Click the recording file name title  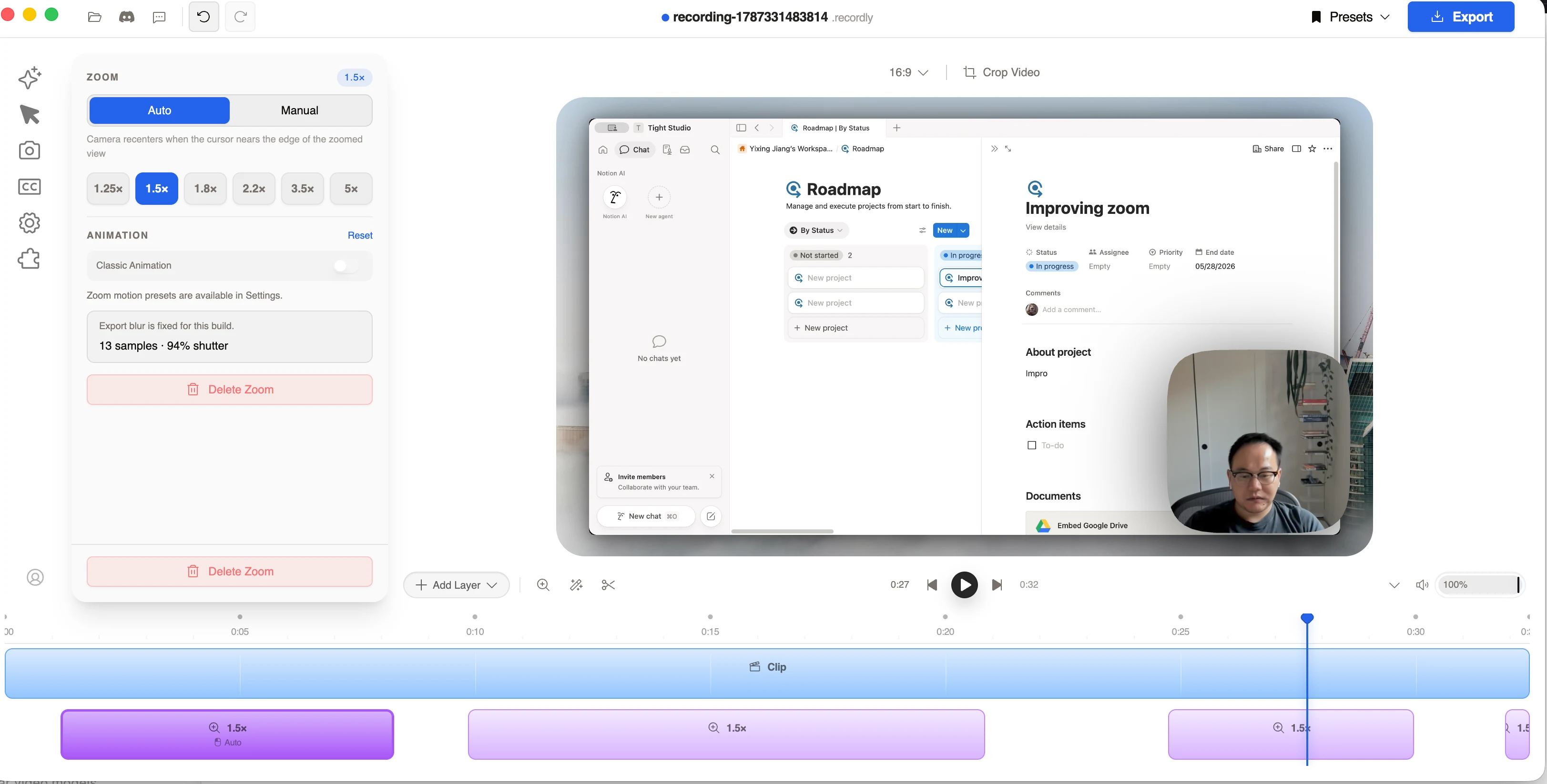[x=750, y=17]
